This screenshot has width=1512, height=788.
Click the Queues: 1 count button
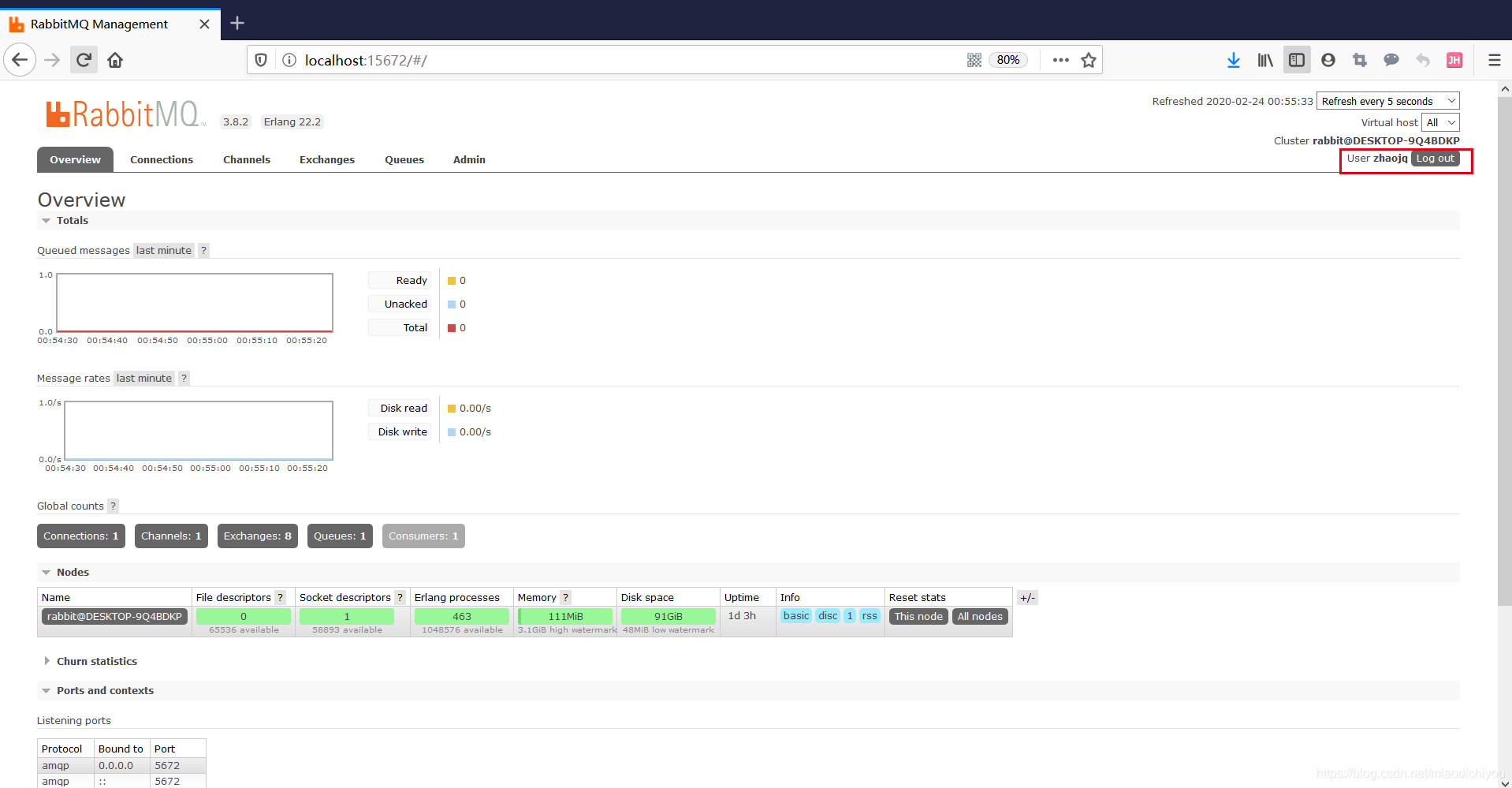pyautogui.click(x=340, y=536)
